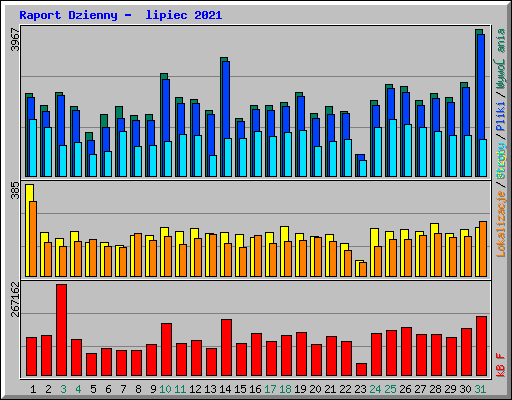
Task: Click the orange bar for day 31
Action: [x=483, y=249]
